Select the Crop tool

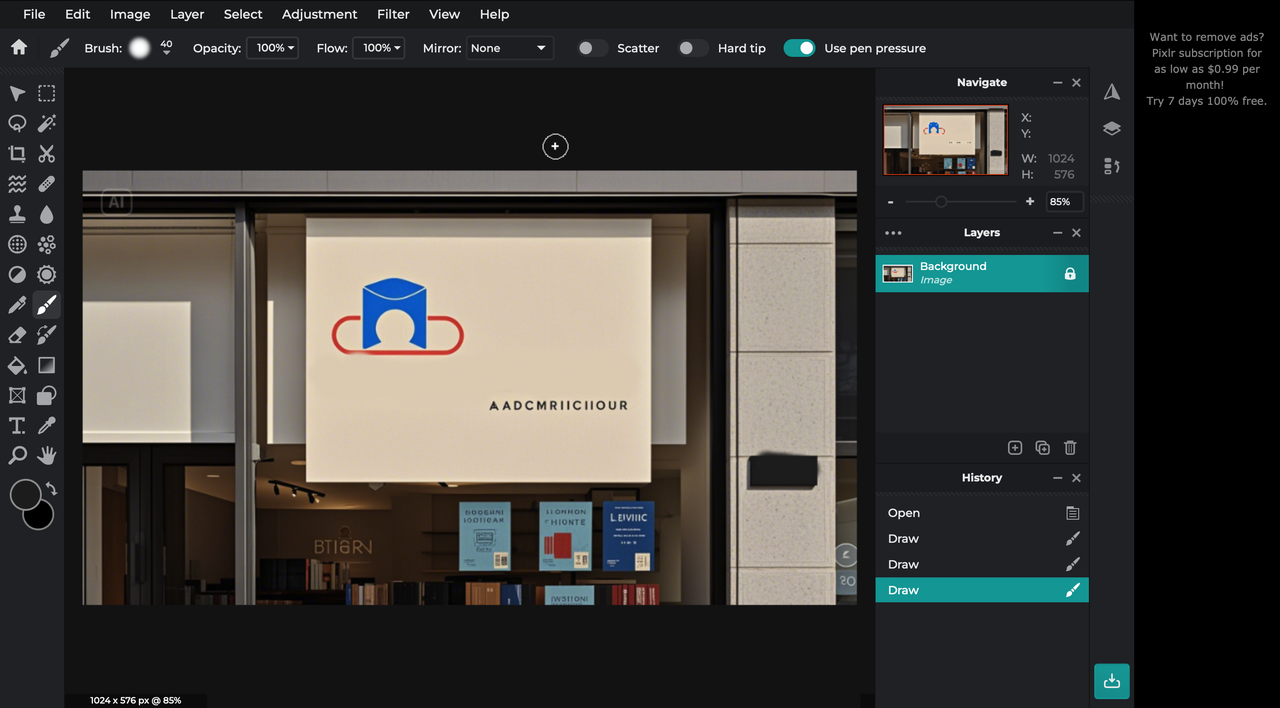[17, 154]
